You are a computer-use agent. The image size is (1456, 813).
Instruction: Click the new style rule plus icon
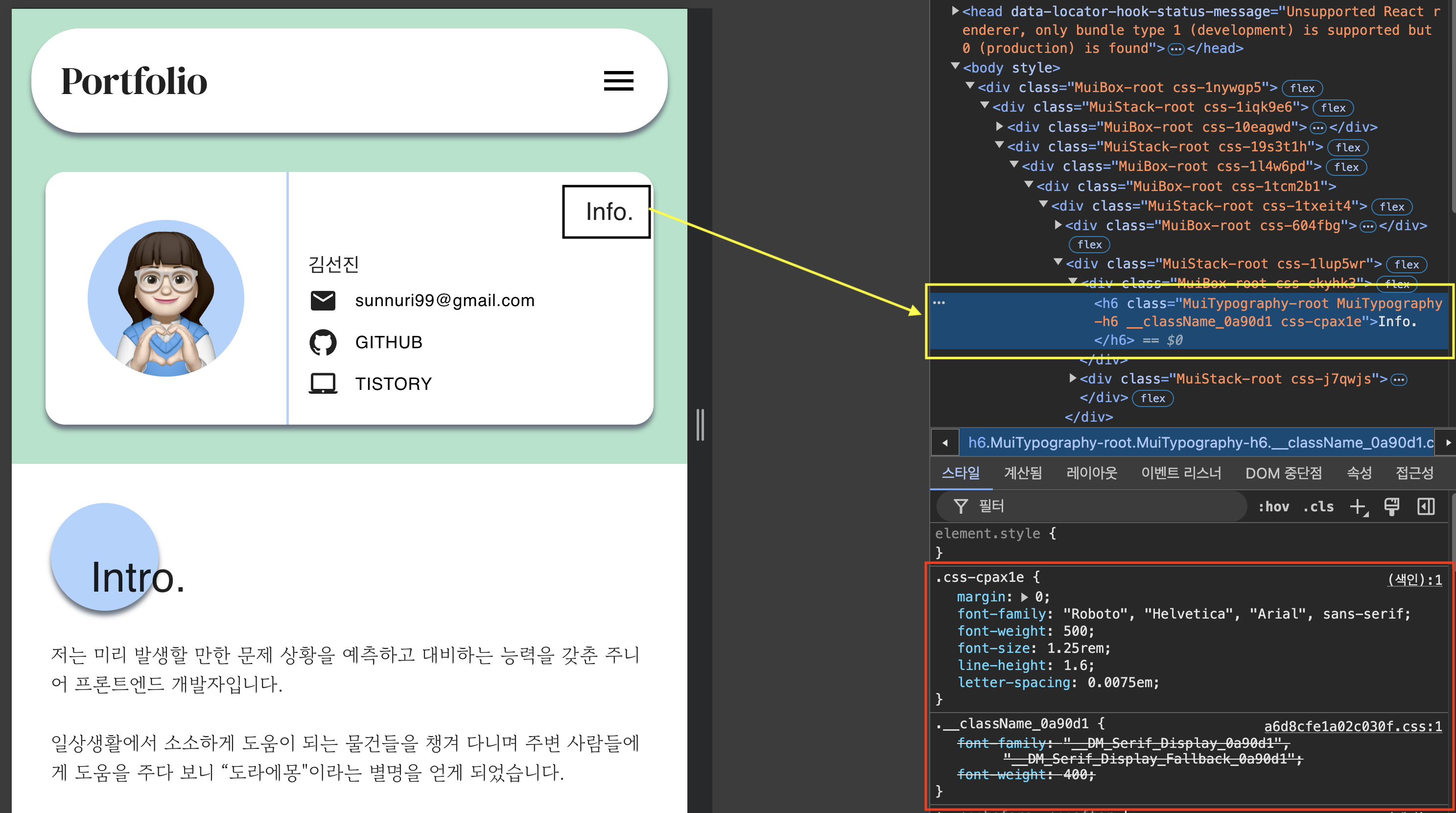tap(1358, 506)
